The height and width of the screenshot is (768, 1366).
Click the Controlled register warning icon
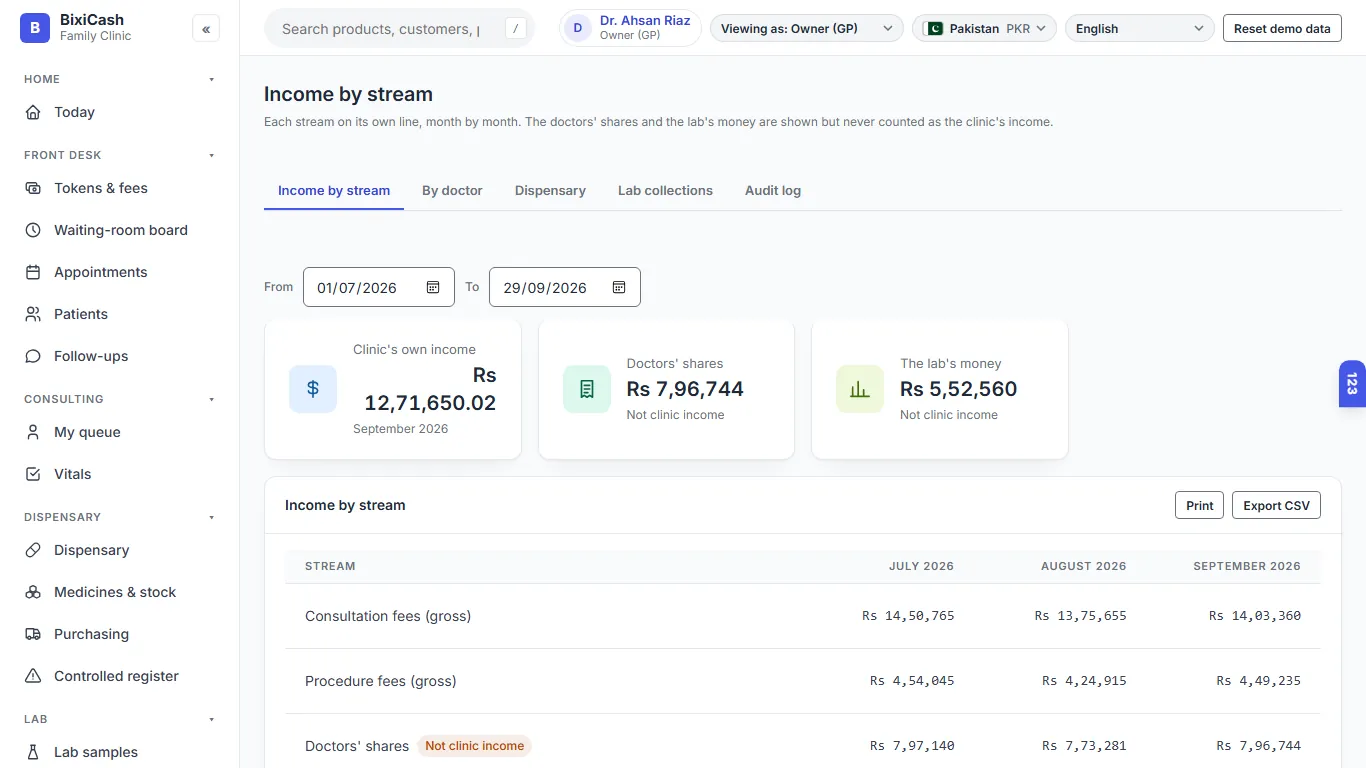tap(33, 676)
